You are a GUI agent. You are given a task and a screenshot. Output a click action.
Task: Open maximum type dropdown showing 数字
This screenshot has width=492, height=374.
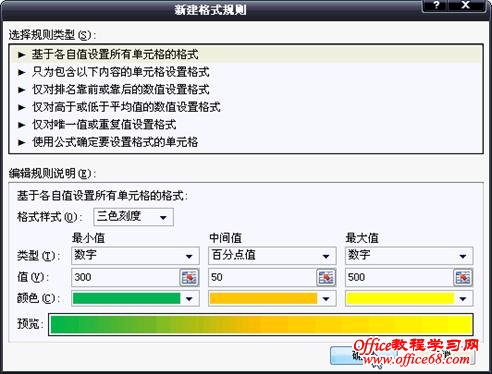coord(409,256)
